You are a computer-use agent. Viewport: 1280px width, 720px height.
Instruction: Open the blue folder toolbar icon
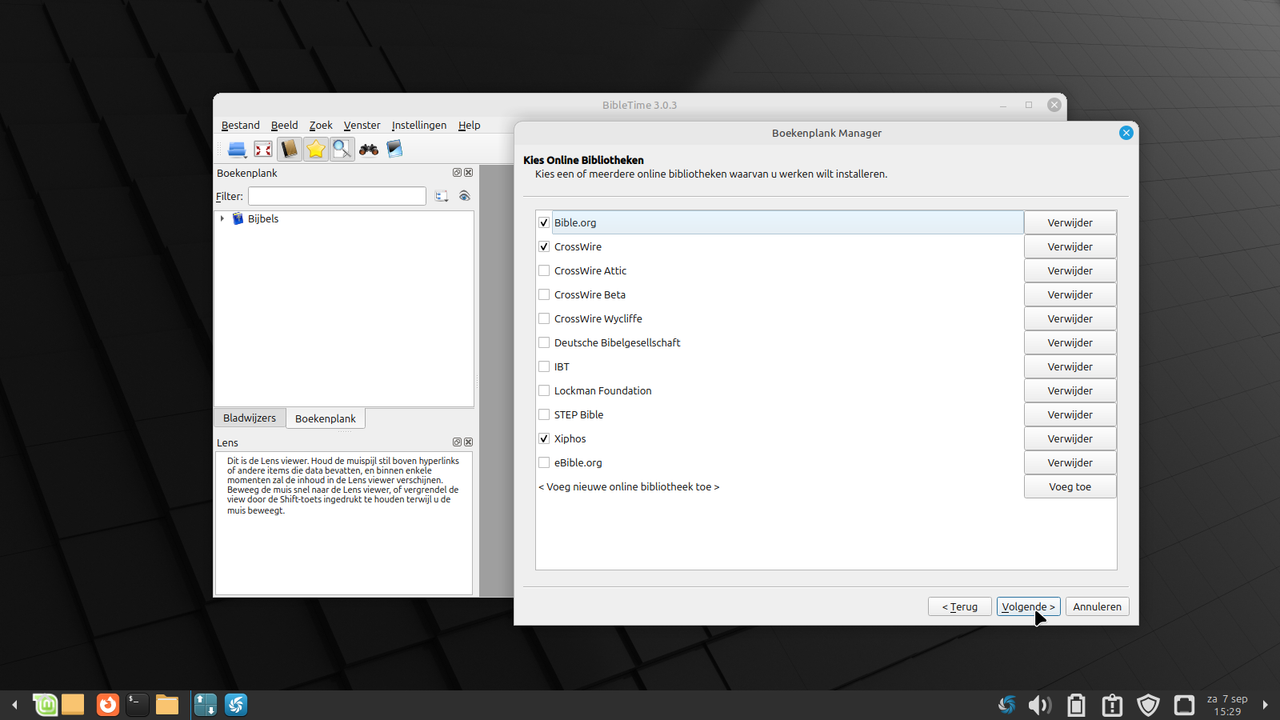click(237, 150)
